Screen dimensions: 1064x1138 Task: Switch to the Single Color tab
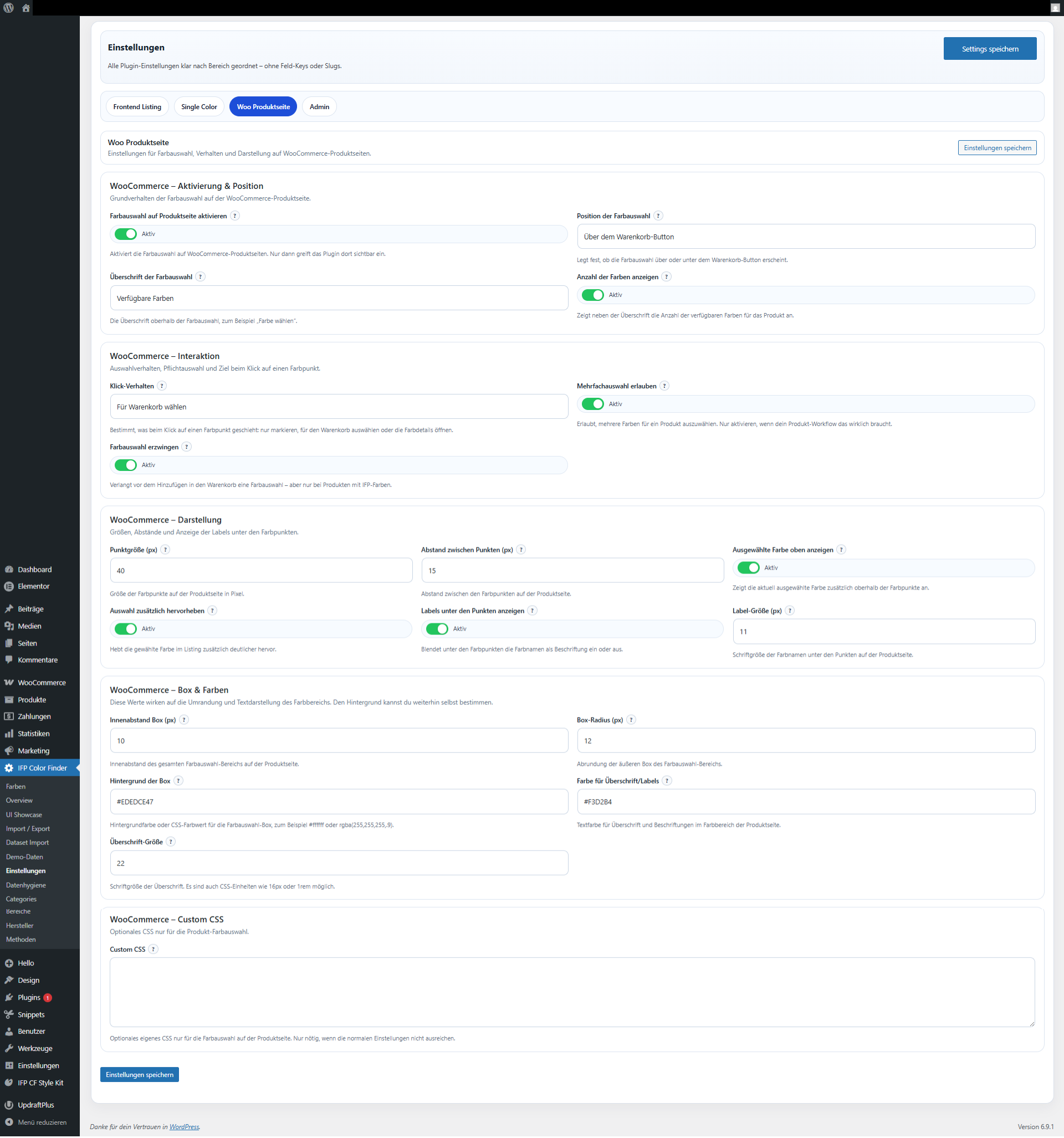click(199, 106)
